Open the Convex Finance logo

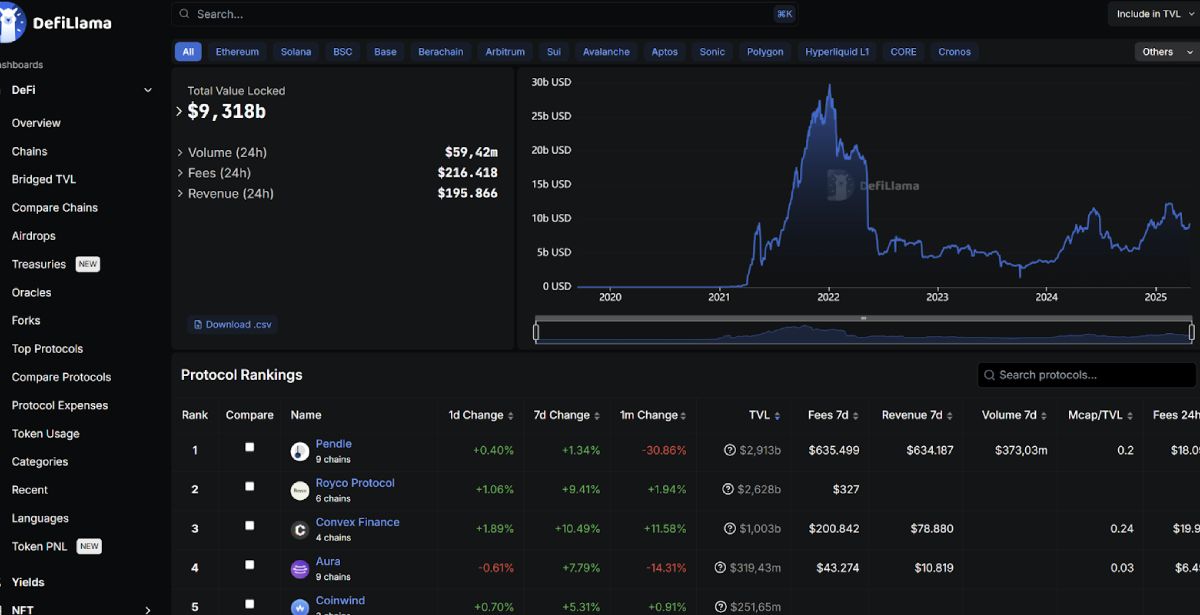(x=300, y=529)
